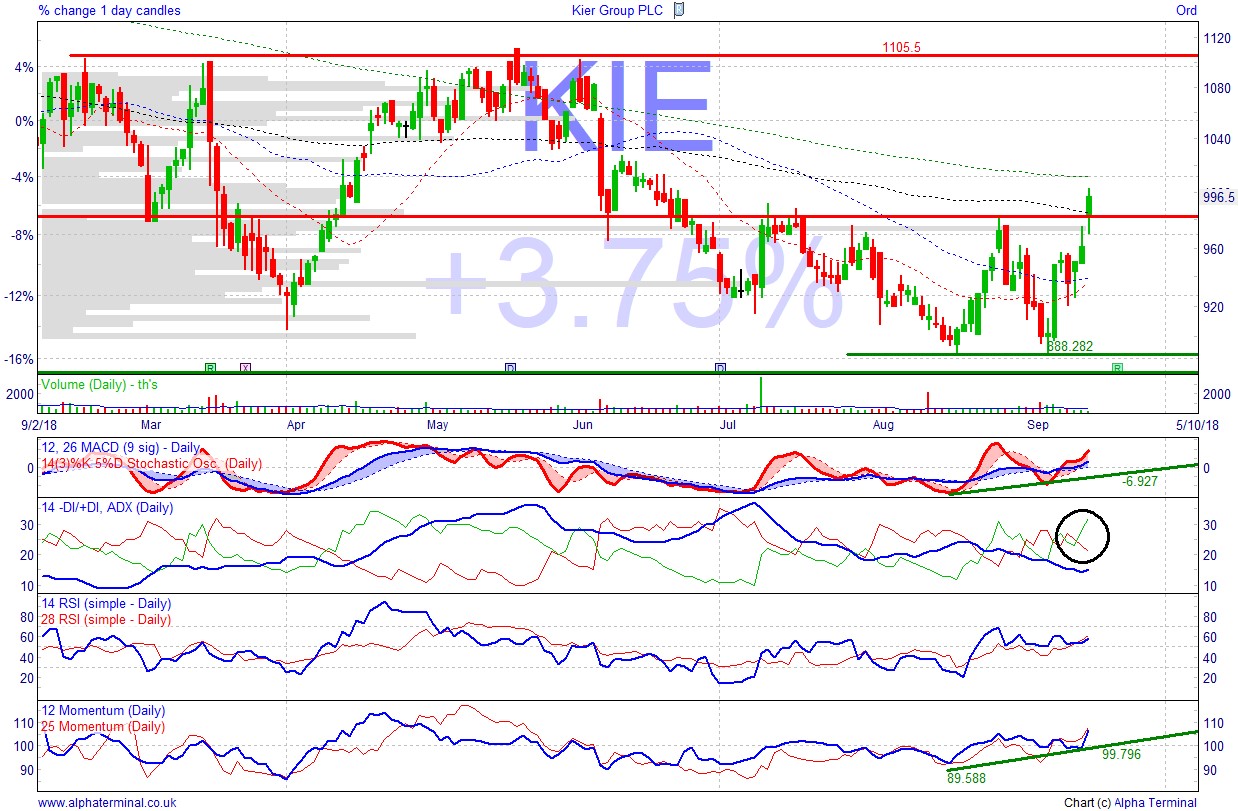Click the 'Ord' label in top right

1186,10
